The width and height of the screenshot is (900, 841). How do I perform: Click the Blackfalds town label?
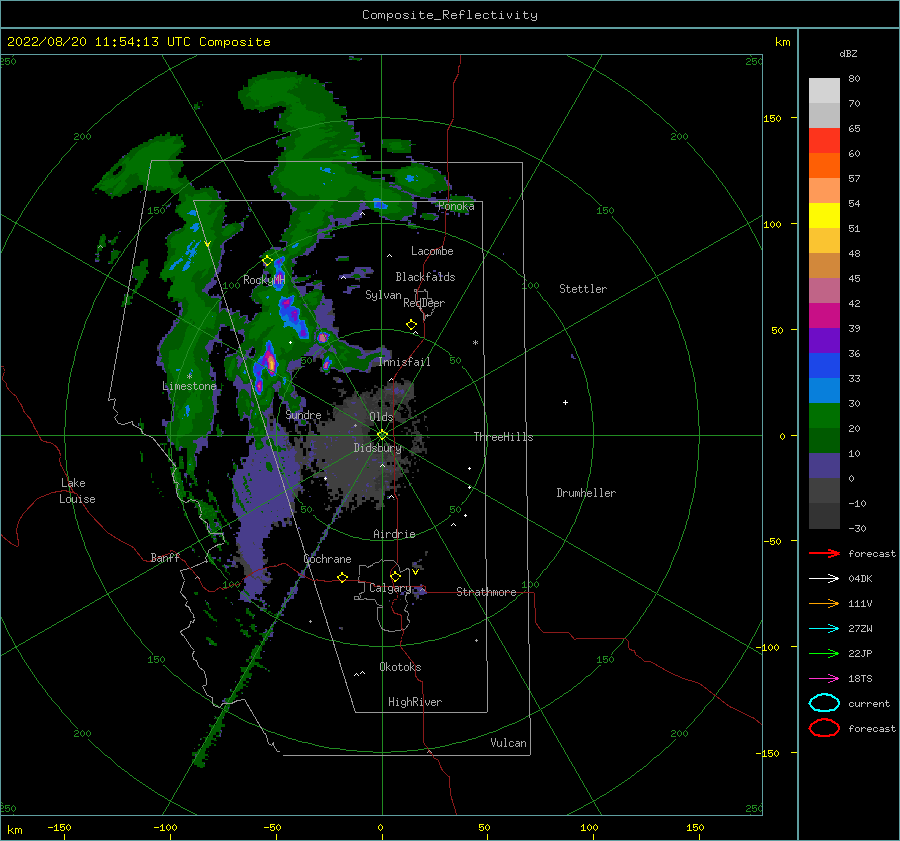coord(425,277)
